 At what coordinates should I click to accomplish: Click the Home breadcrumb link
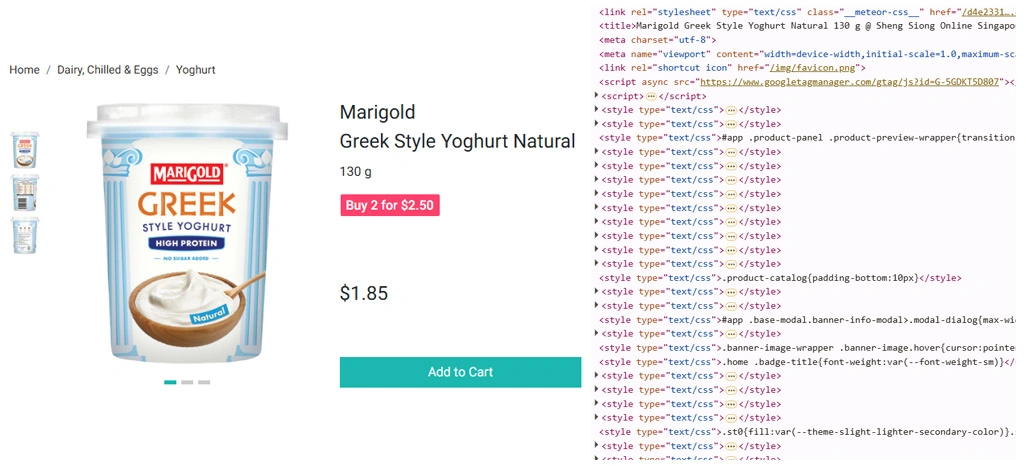pos(24,70)
